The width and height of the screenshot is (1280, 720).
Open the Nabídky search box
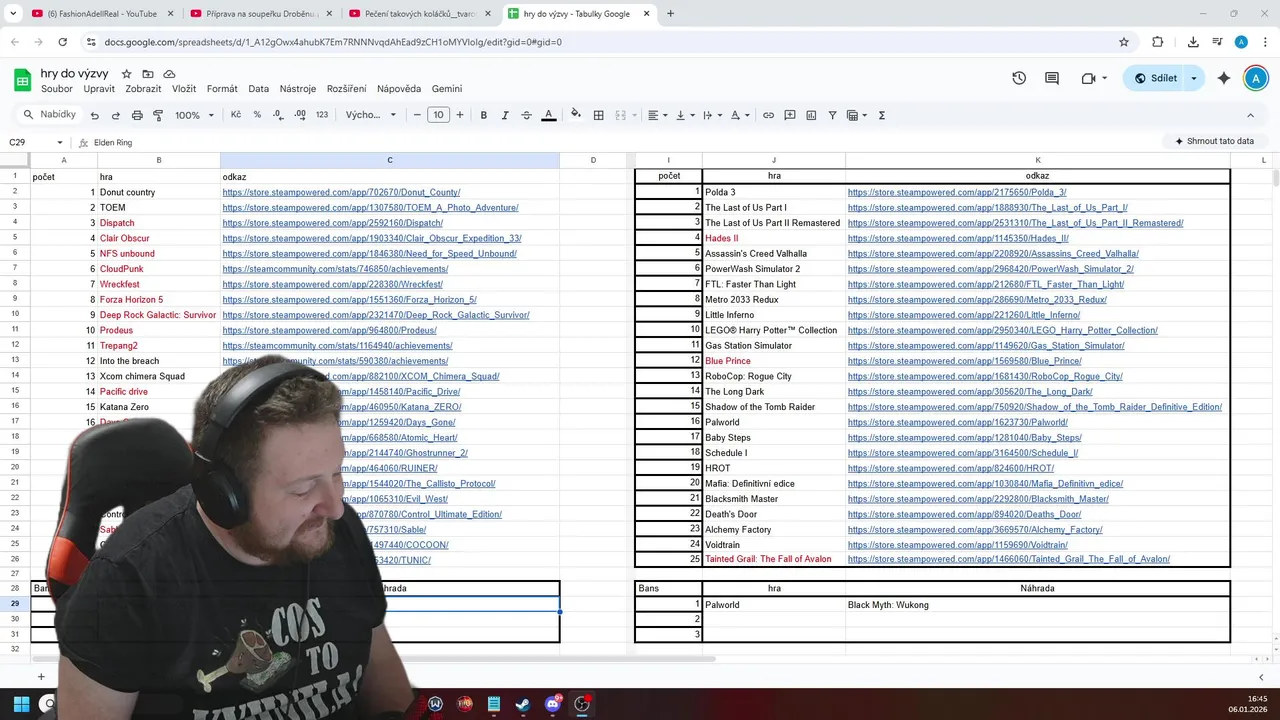pyautogui.click(x=50, y=115)
